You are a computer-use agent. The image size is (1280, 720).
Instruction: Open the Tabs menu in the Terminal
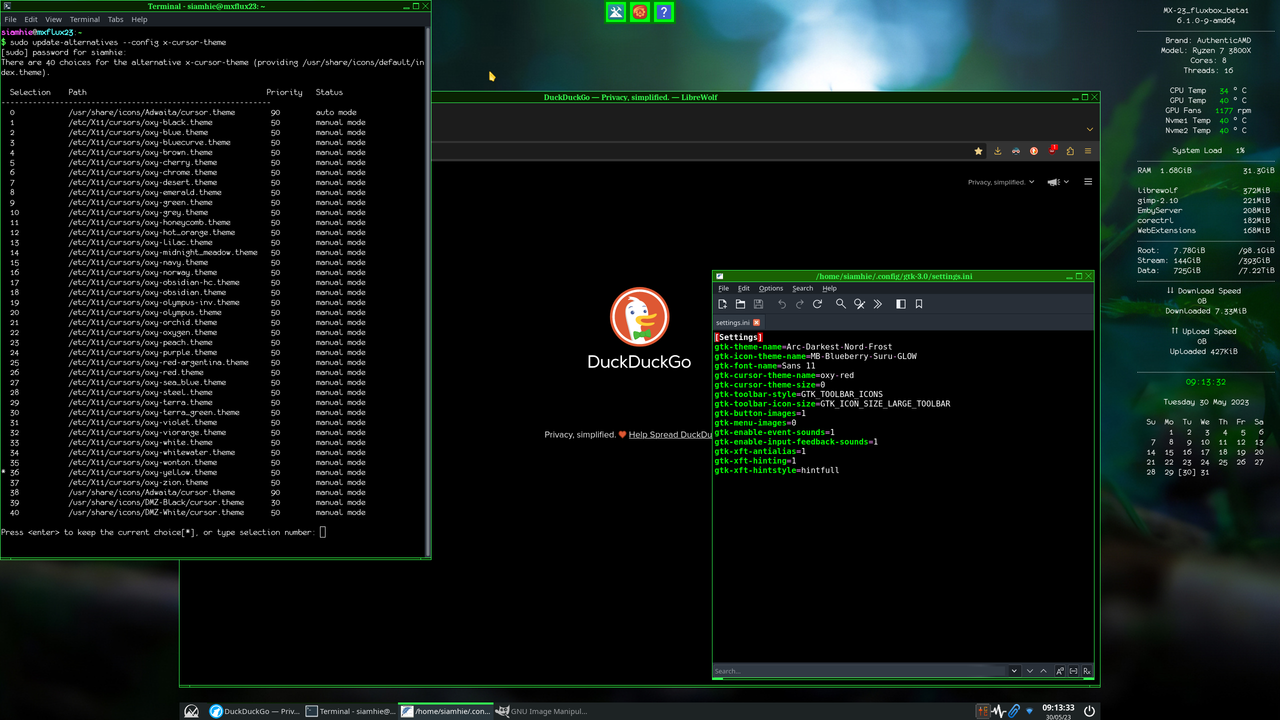(x=115, y=19)
